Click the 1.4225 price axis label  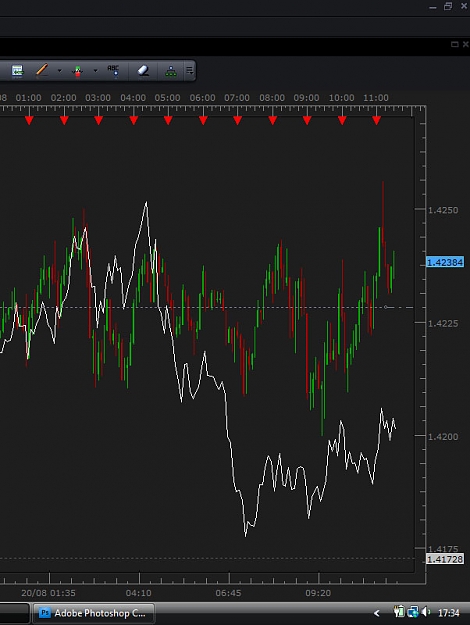click(x=443, y=323)
